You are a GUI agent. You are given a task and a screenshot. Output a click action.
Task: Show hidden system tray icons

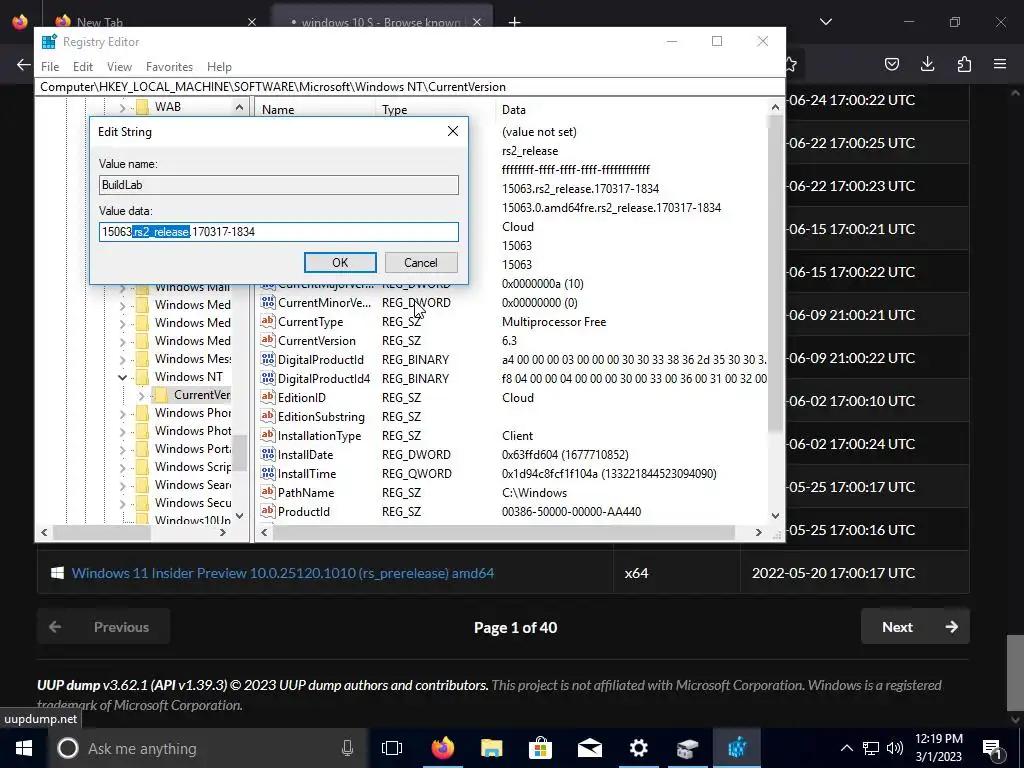[x=846, y=748]
